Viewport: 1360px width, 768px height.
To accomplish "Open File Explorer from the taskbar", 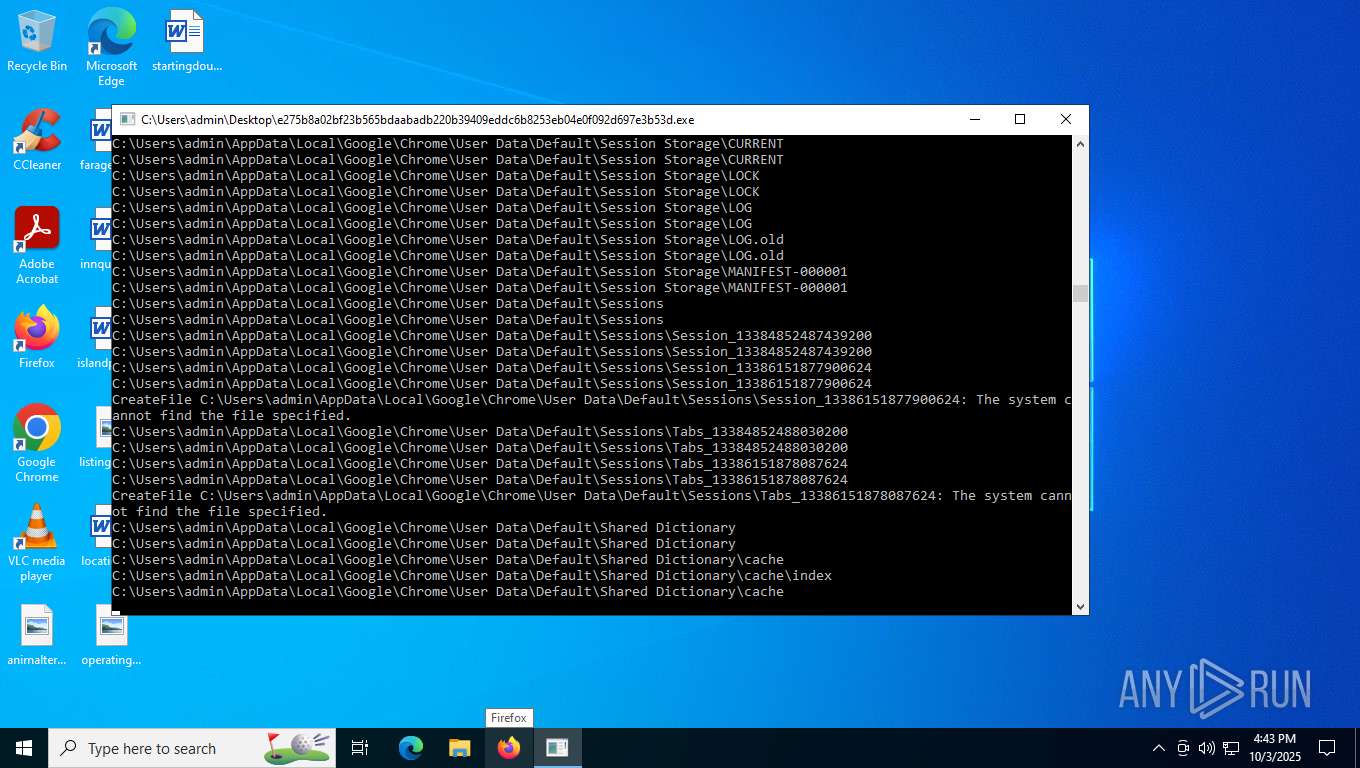I will pos(459,748).
